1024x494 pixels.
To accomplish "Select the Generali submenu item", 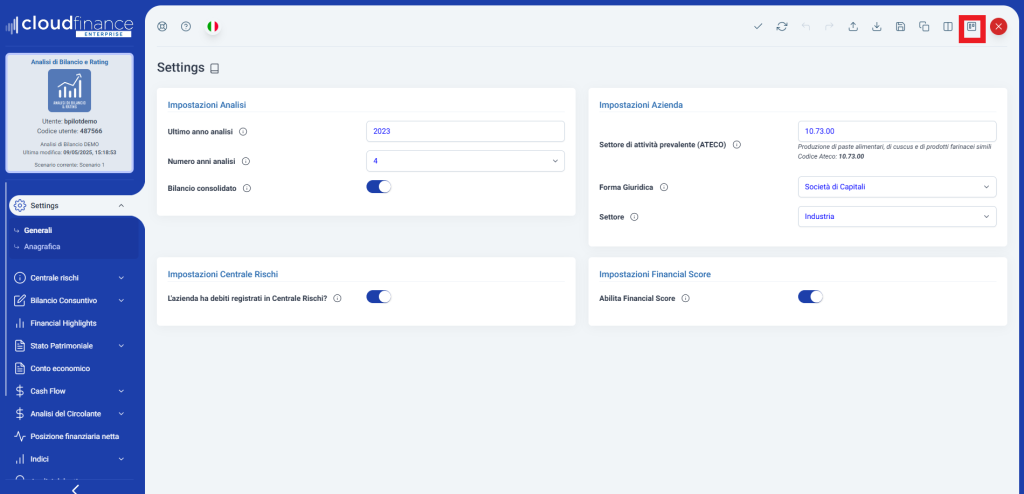I will click(38, 231).
